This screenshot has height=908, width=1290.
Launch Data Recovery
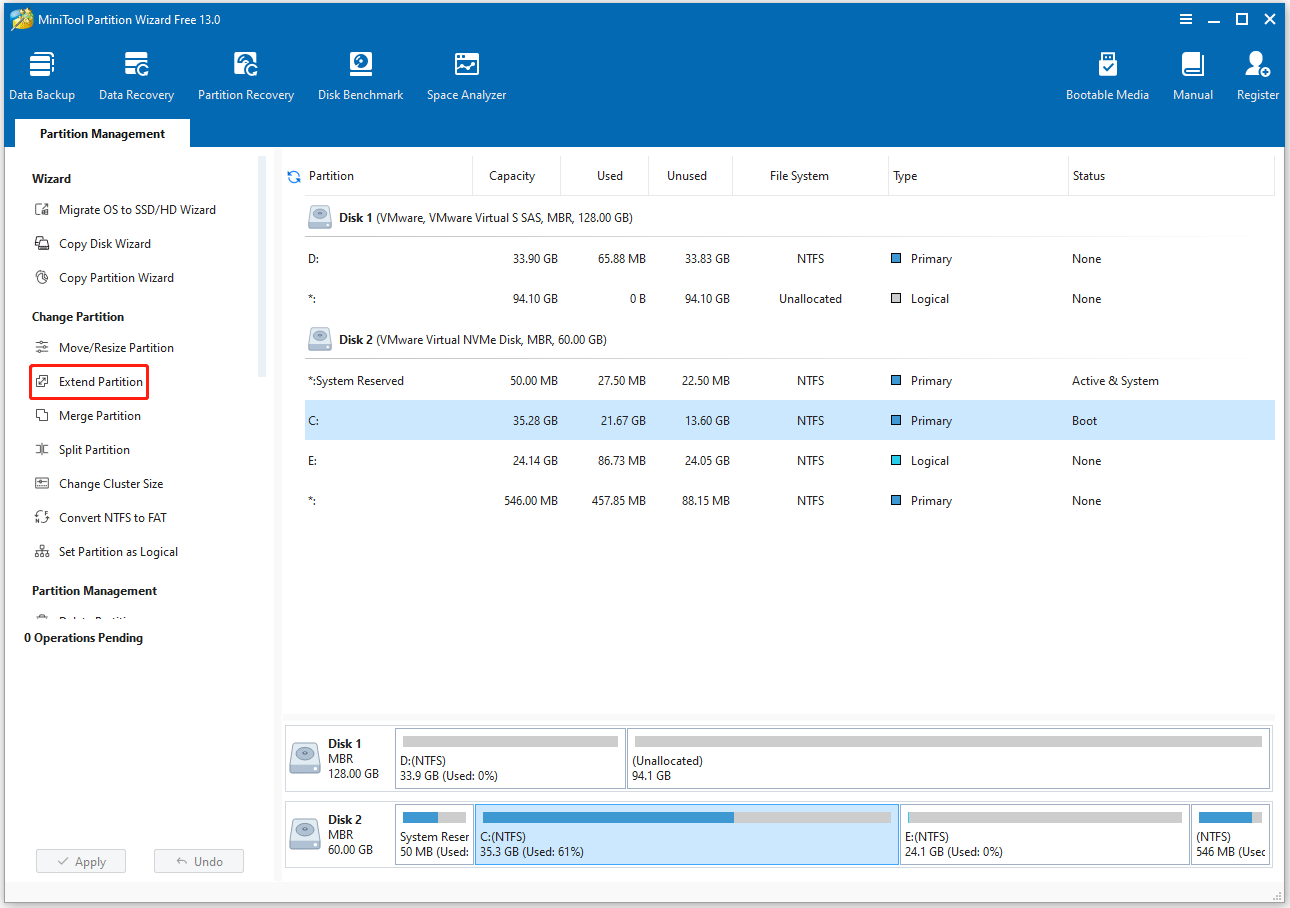pyautogui.click(x=136, y=75)
